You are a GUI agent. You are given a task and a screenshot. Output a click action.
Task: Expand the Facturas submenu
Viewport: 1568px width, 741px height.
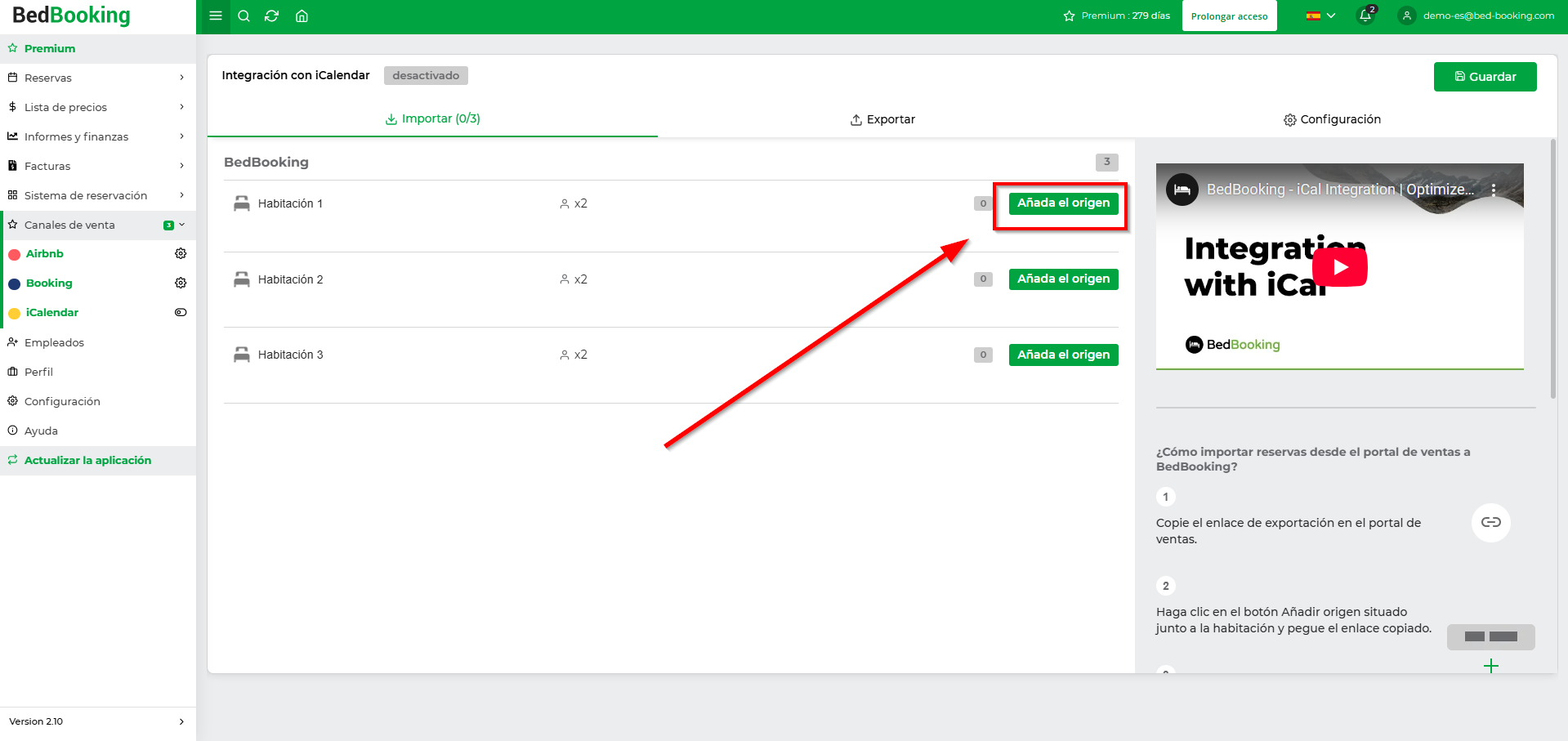click(x=181, y=166)
